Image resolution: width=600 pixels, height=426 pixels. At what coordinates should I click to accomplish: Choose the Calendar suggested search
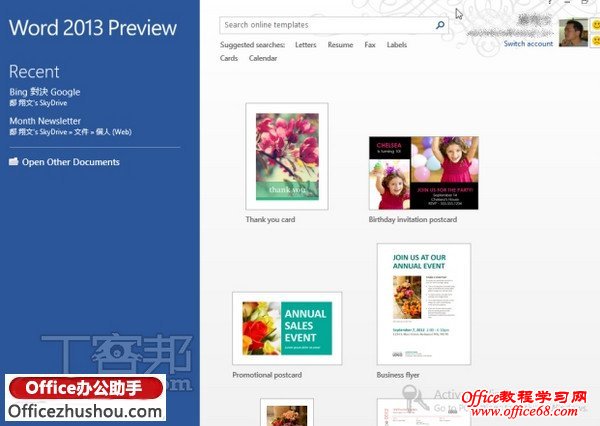pyautogui.click(x=263, y=58)
